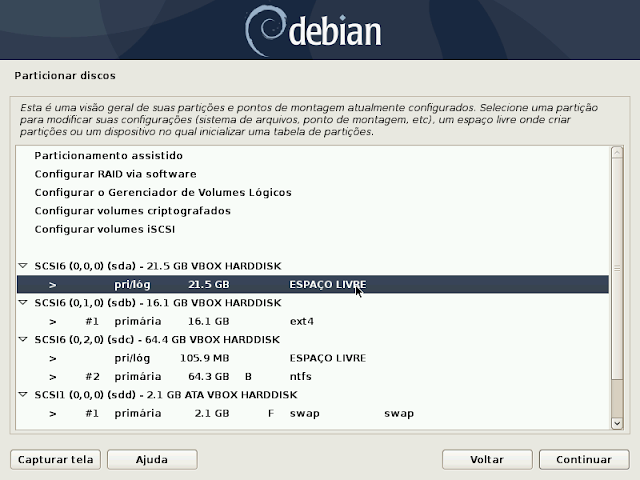
Task: Click the 'B' boot flag on ntfs row
Action: (248, 376)
